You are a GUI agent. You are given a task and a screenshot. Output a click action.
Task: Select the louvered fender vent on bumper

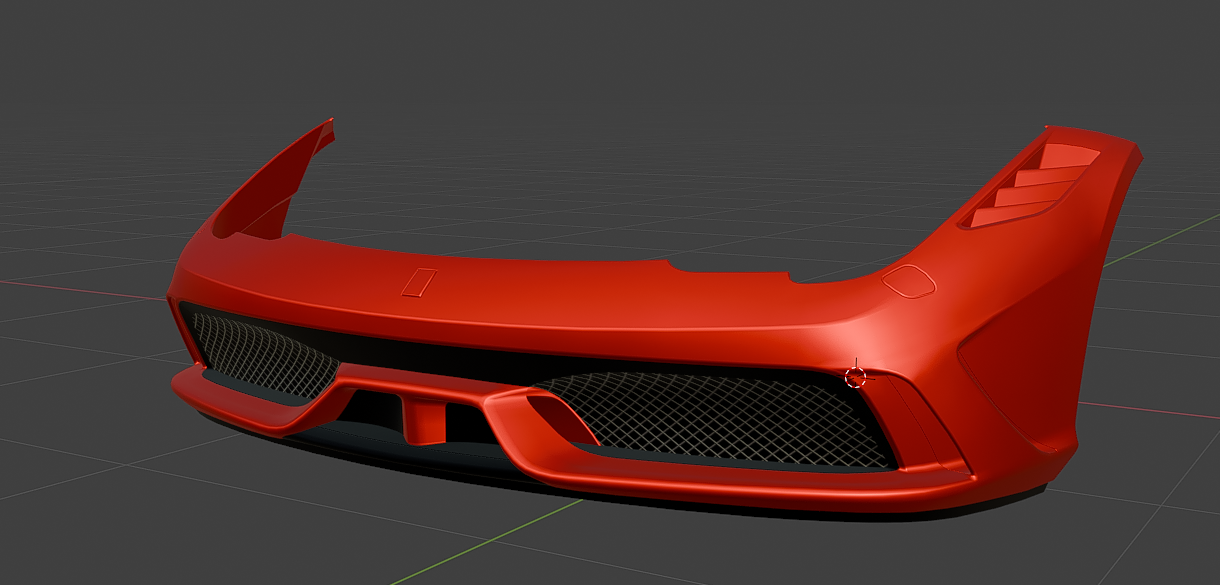tap(1028, 186)
